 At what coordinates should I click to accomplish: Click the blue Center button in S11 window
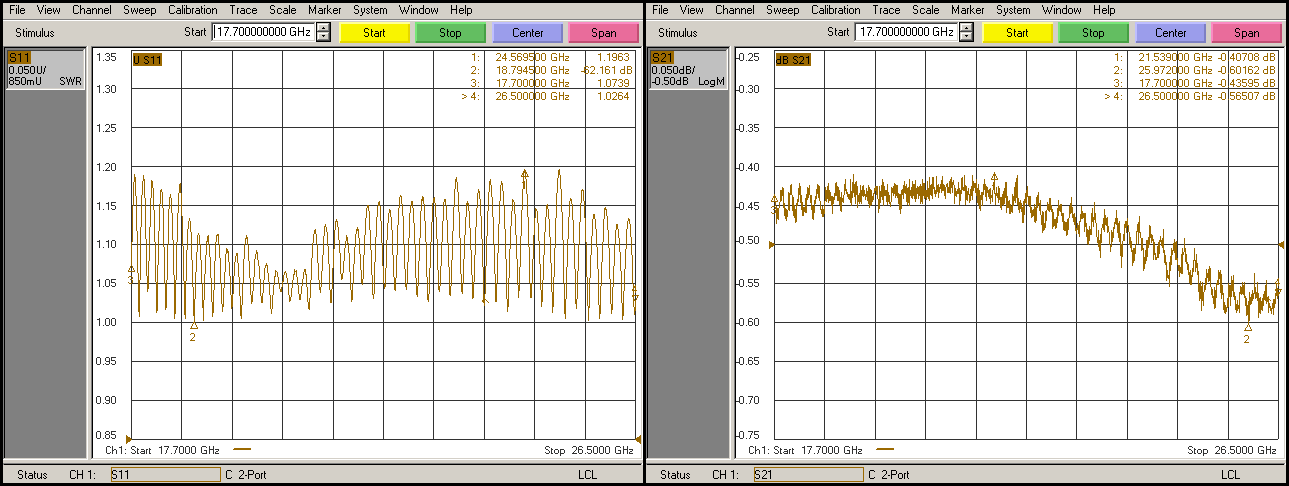tap(527, 33)
